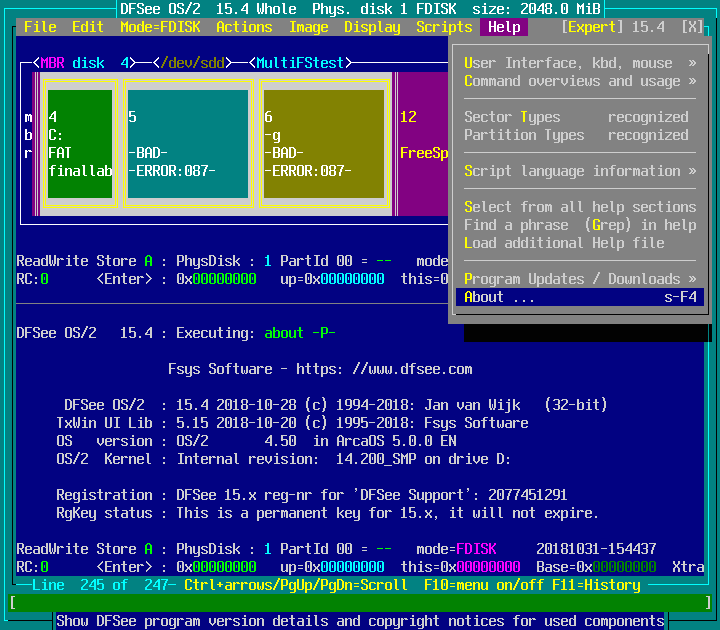Open the Mode=FDISK menu

click(160, 27)
